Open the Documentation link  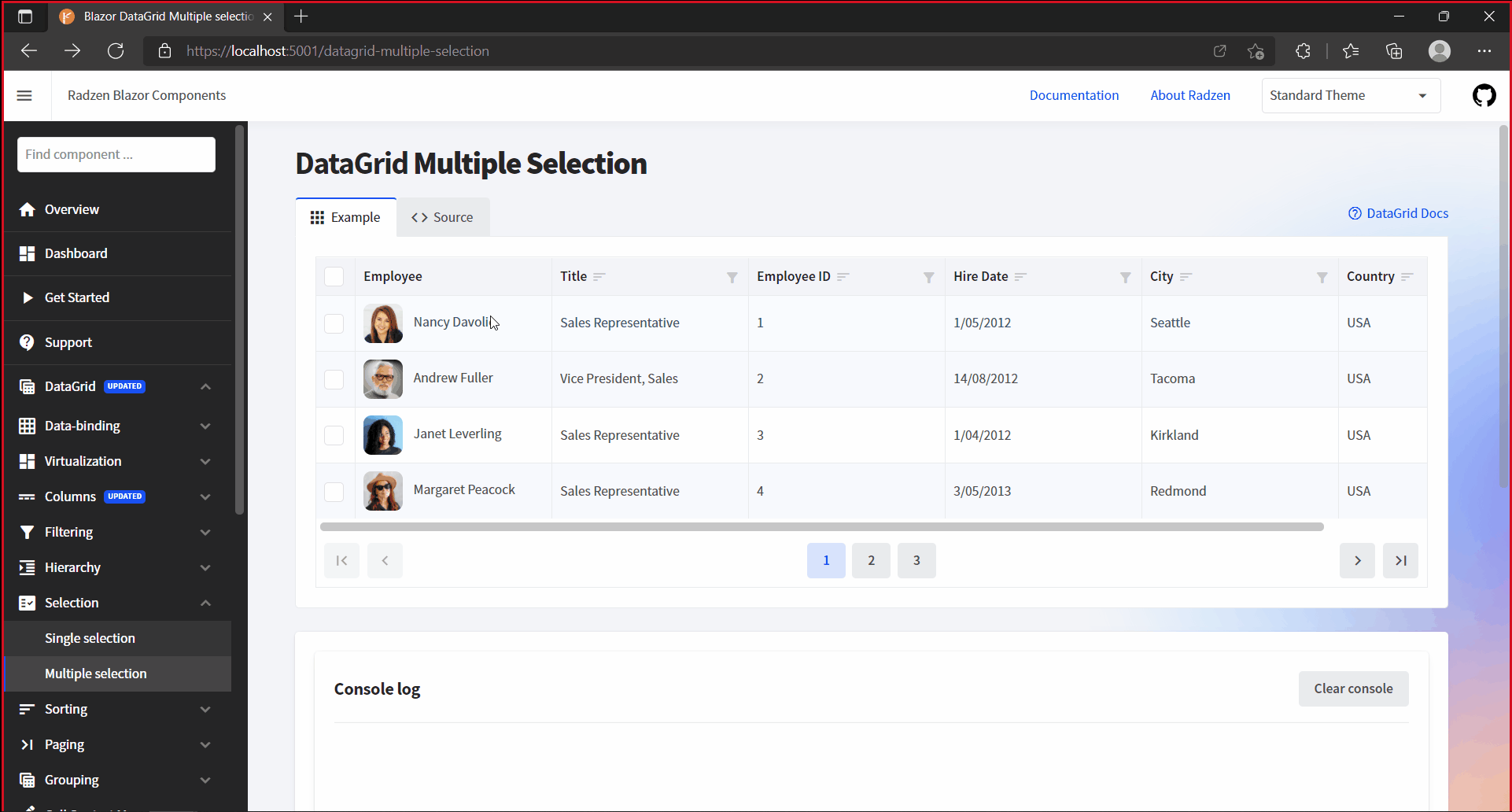pyautogui.click(x=1074, y=95)
